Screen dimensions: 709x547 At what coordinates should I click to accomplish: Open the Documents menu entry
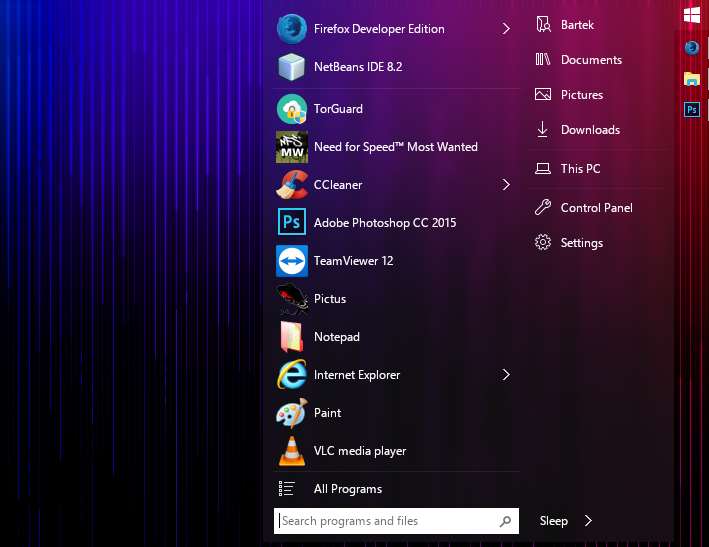tap(591, 60)
